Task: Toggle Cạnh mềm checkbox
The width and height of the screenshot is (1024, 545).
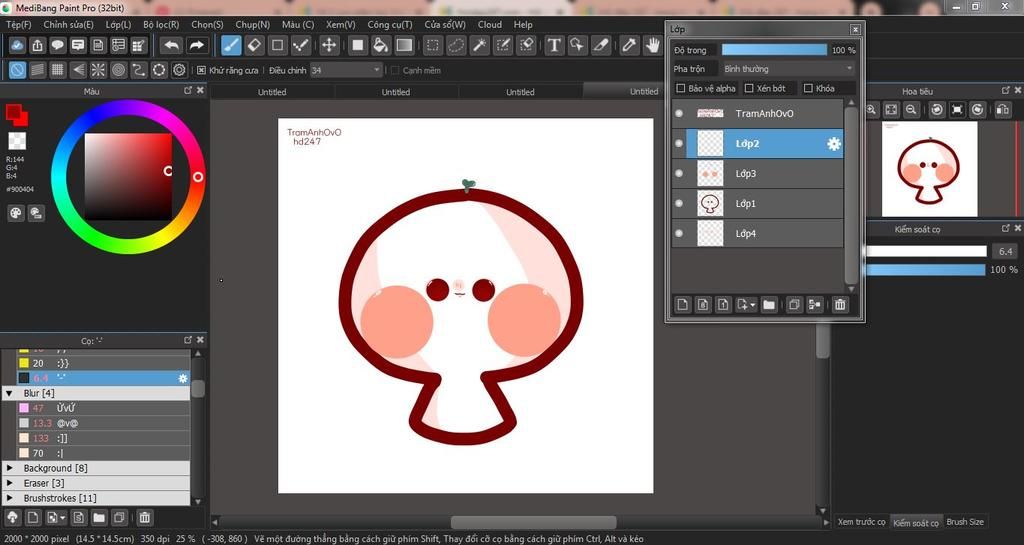Action: [394, 70]
